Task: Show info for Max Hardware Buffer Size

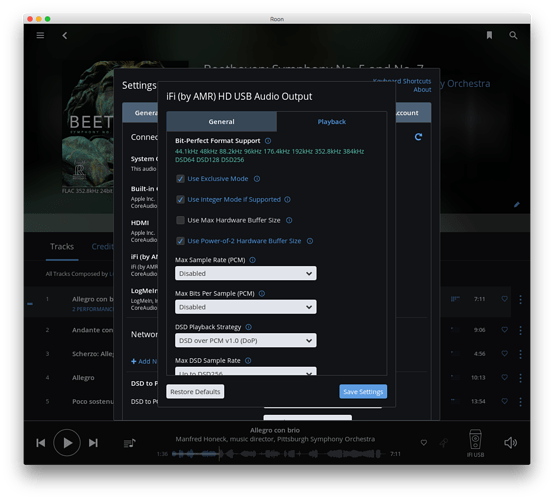Action: pos(289,220)
